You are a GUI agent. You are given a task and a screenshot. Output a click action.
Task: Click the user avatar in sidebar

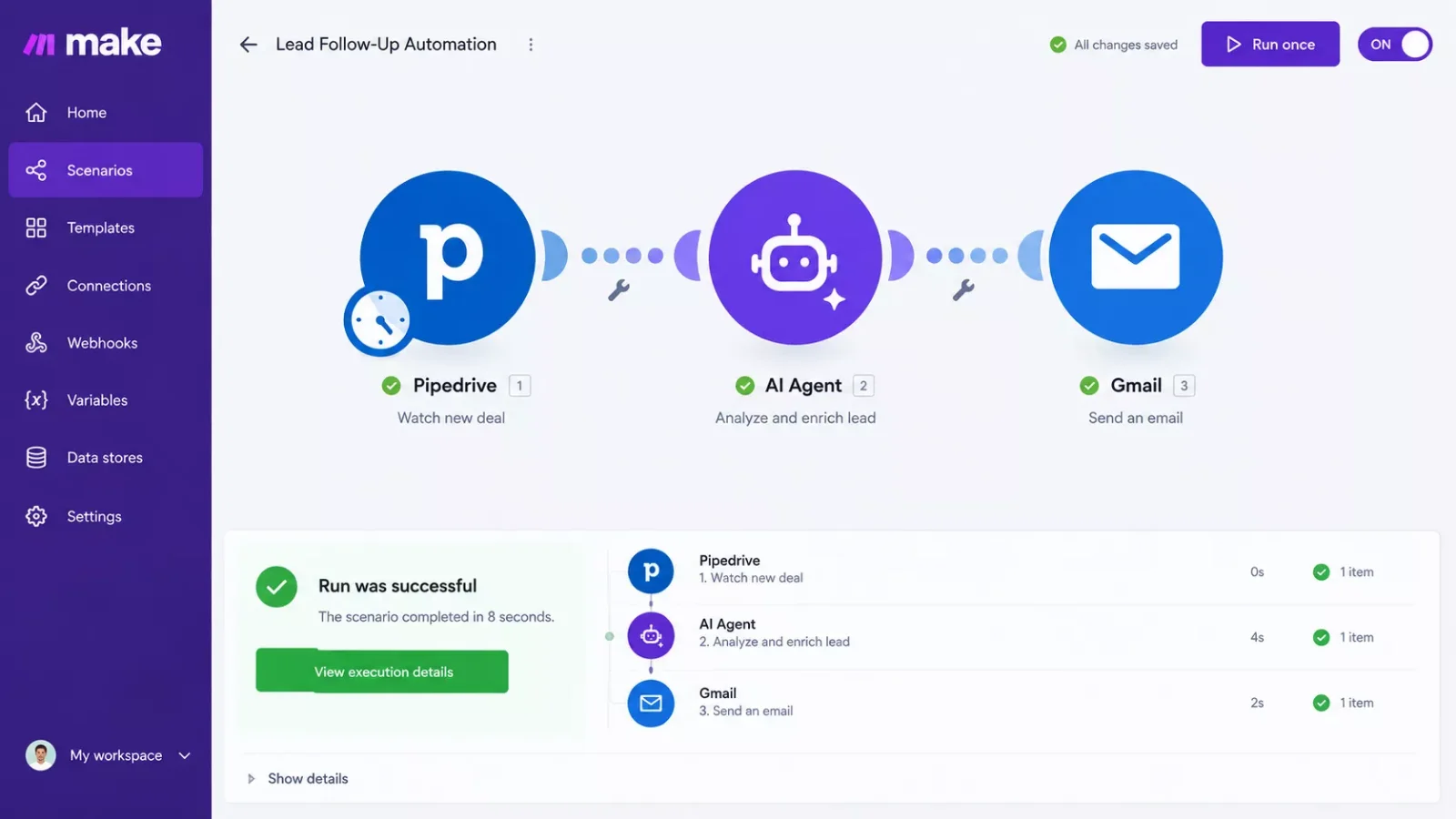coord(40,755)
